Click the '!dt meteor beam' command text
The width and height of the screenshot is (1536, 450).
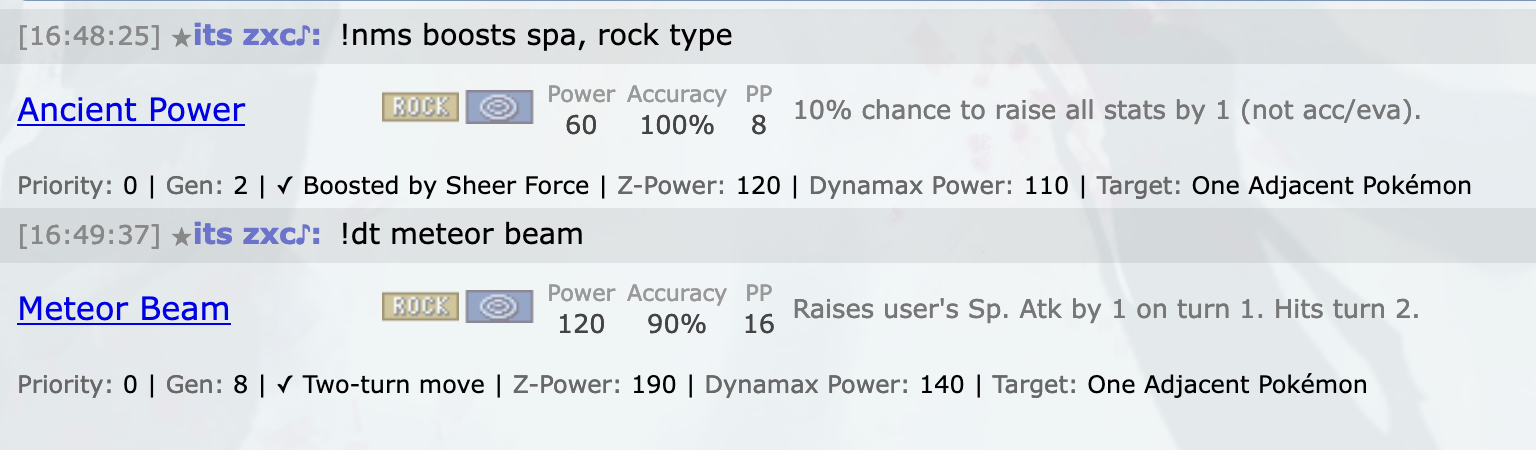pos(461,235)
